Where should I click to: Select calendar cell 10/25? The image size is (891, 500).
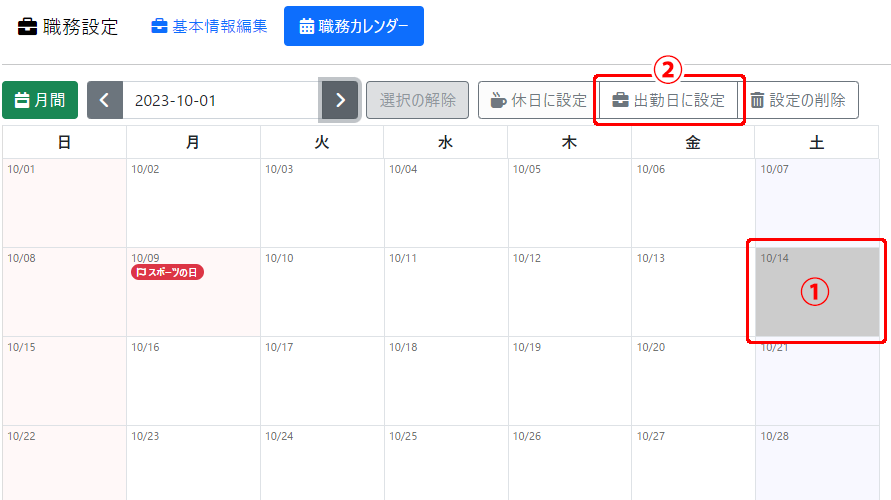(x=446, y=463)
